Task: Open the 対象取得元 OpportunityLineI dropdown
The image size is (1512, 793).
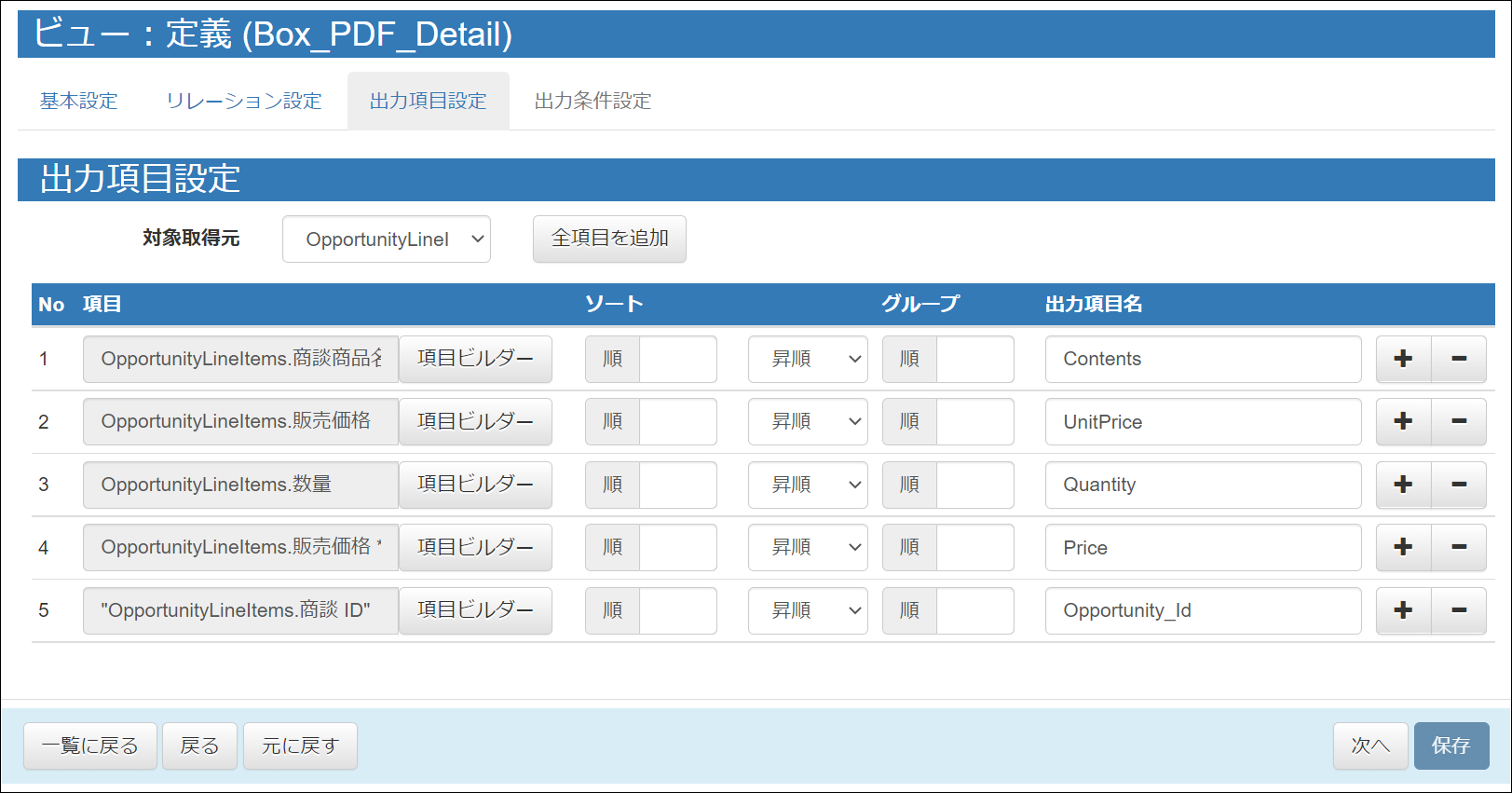Action: pyautogui.click(x=386, y=239)
